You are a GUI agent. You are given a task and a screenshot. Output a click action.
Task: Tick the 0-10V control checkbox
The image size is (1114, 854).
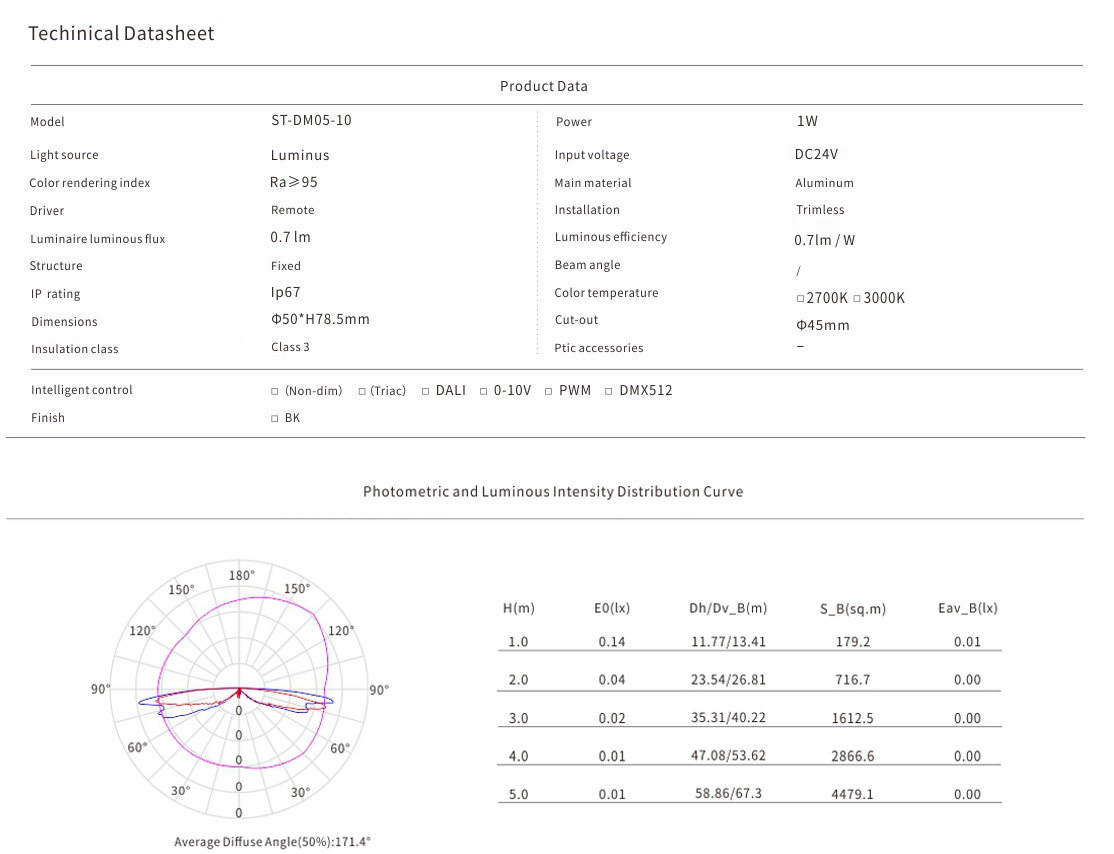tap(484, 391)
